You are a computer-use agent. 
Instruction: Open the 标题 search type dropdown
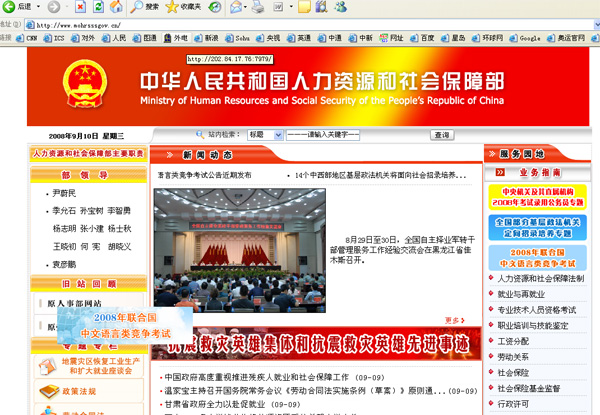click(x=265, y=135)
